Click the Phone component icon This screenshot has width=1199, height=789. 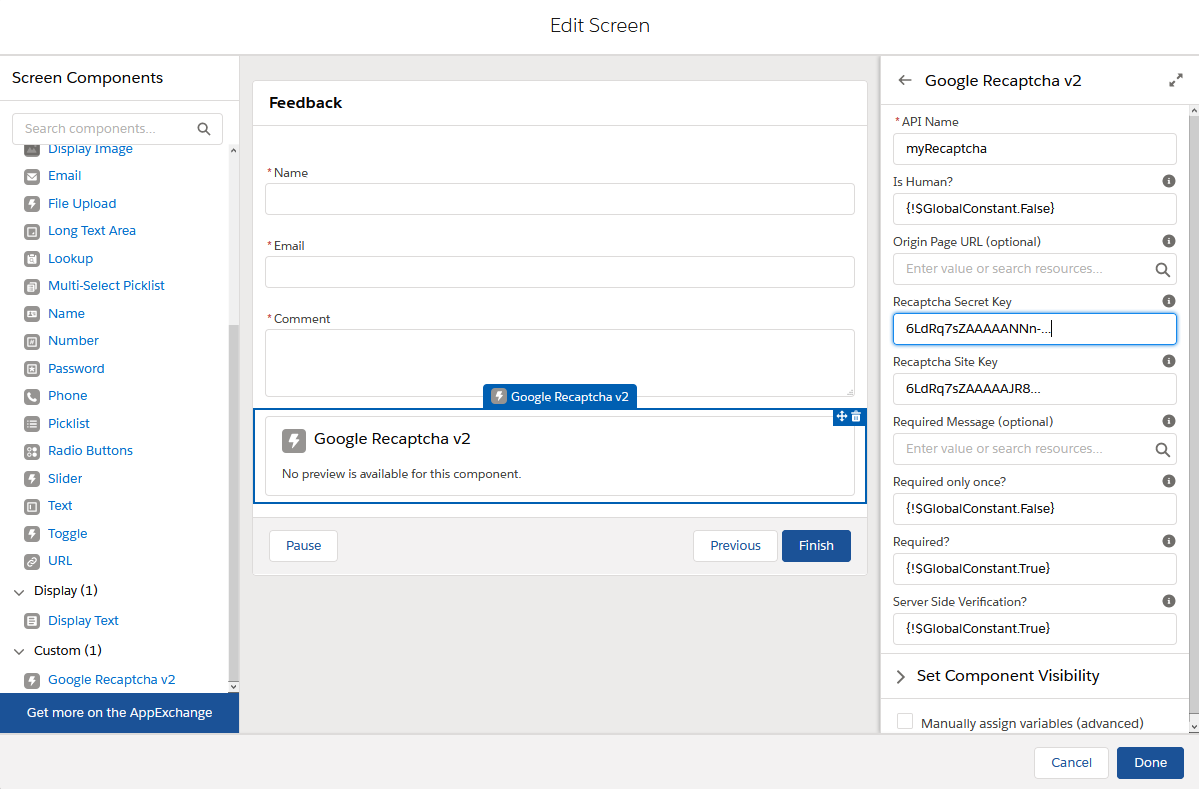click(32, 397)
